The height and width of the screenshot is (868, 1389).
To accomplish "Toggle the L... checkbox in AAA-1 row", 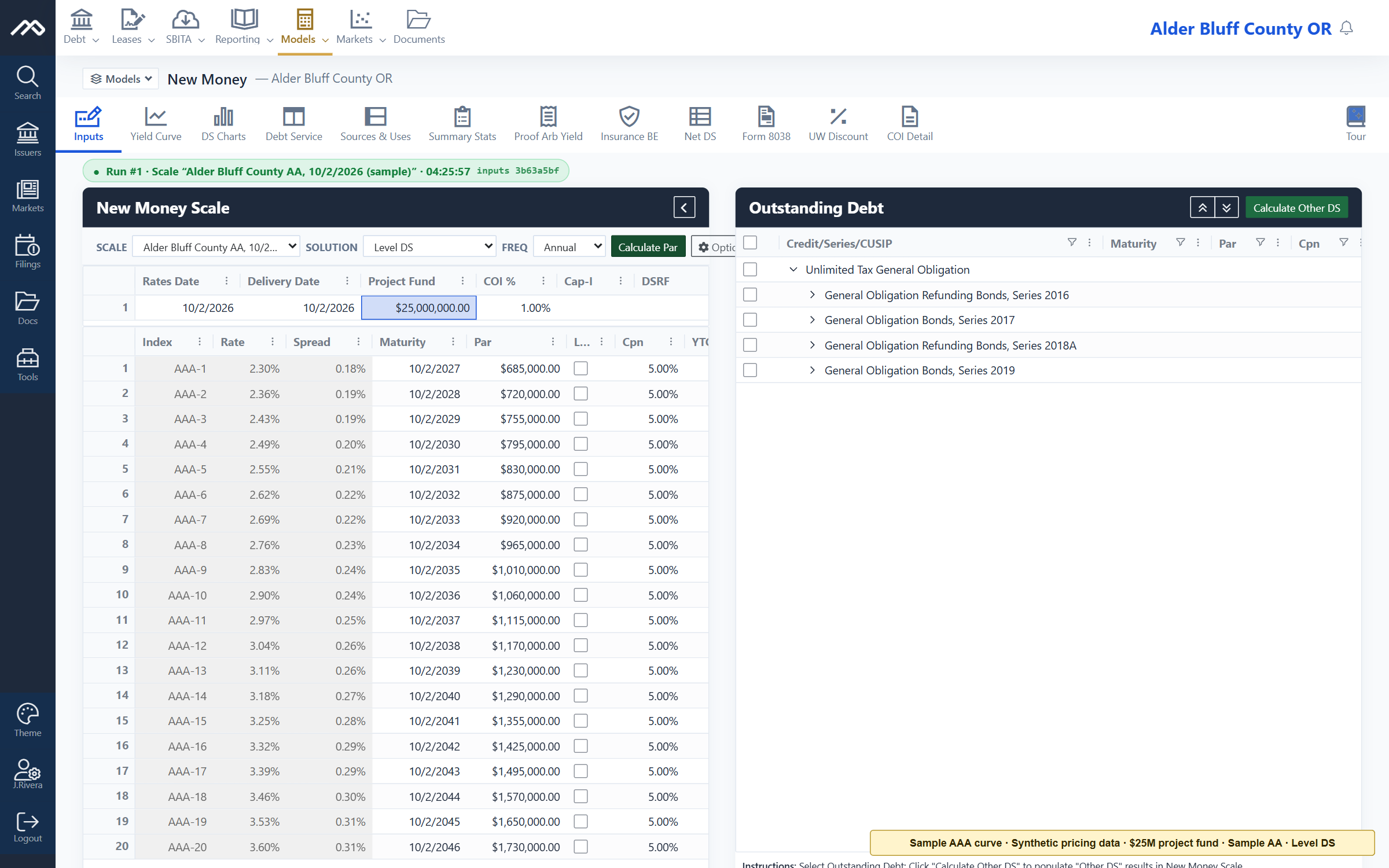I will pyautogui.click(x=580, y=369).
